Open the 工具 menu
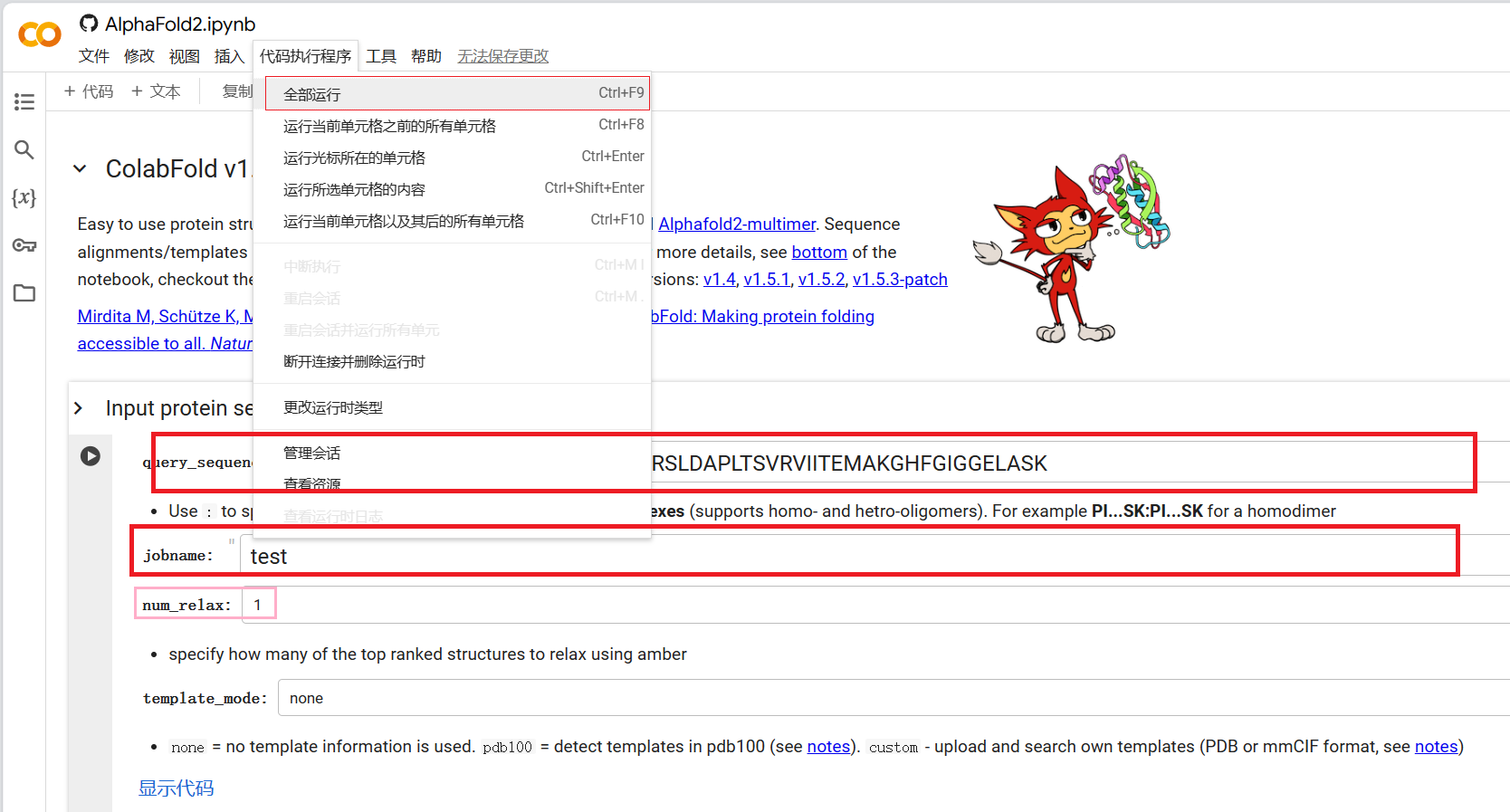 [381, 56]
